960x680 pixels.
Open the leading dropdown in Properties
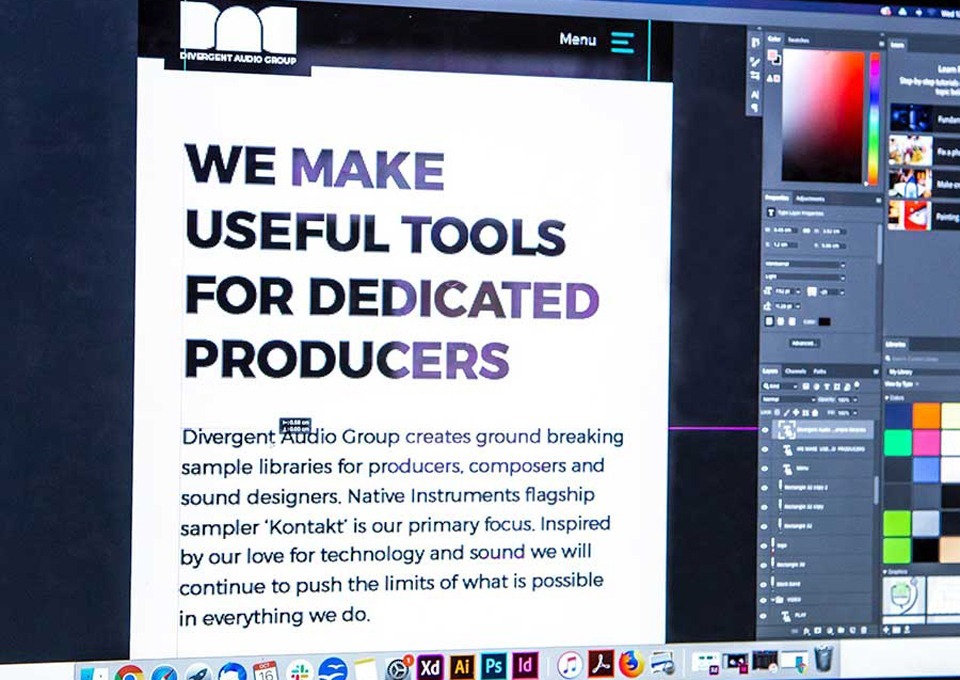coord(798,306)
